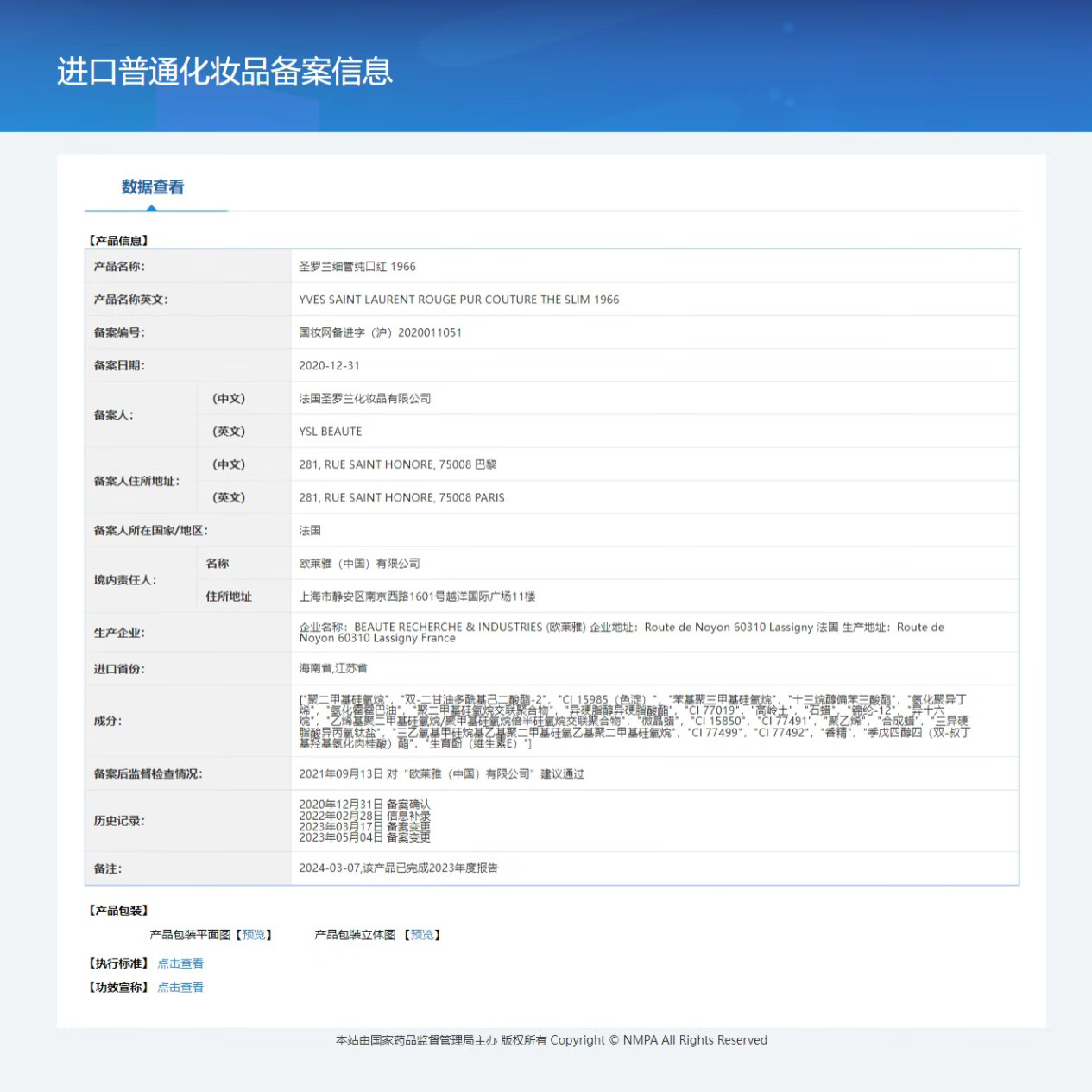Select 欧莱雅（中国）有限公司 responsible person name
Screen dimensions: 1092x1092
coord(357,563)
